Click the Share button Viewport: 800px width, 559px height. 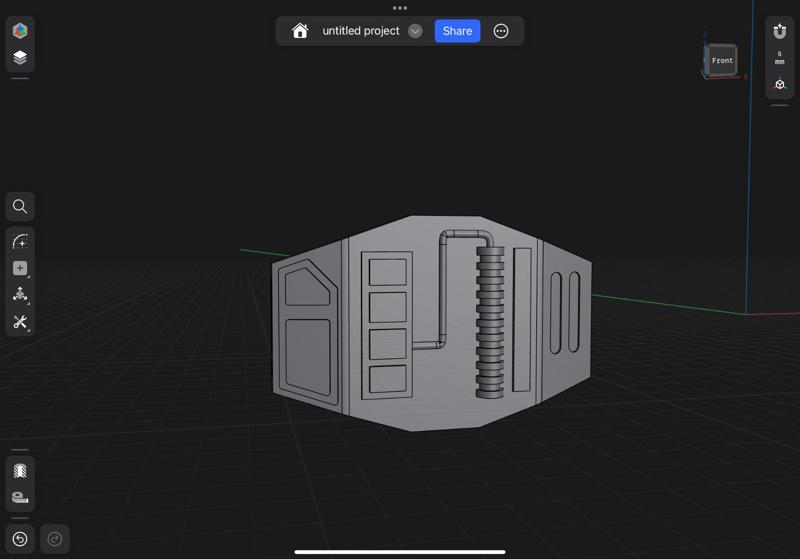457,31
